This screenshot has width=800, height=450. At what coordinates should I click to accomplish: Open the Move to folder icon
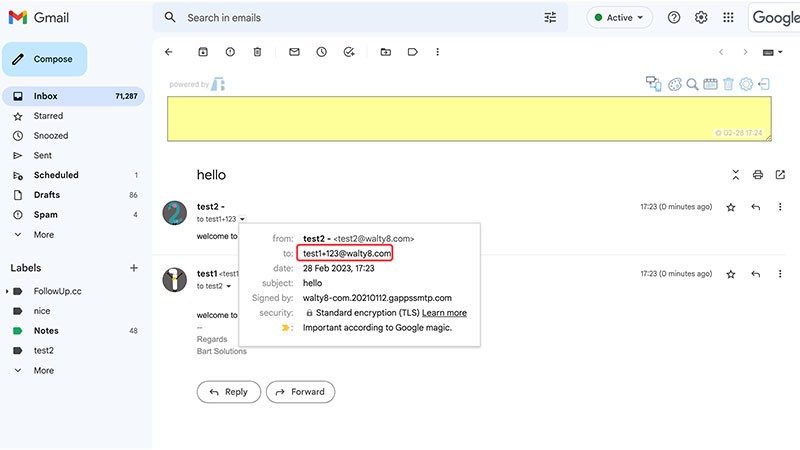click(x=386, y=52)
